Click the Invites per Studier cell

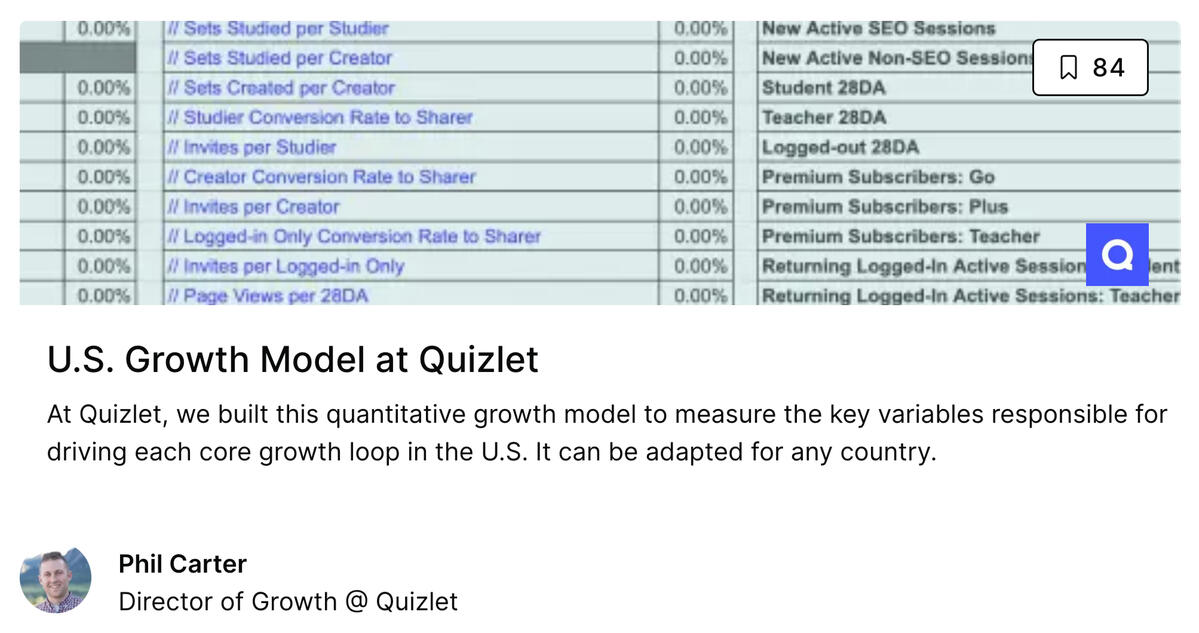411,148
